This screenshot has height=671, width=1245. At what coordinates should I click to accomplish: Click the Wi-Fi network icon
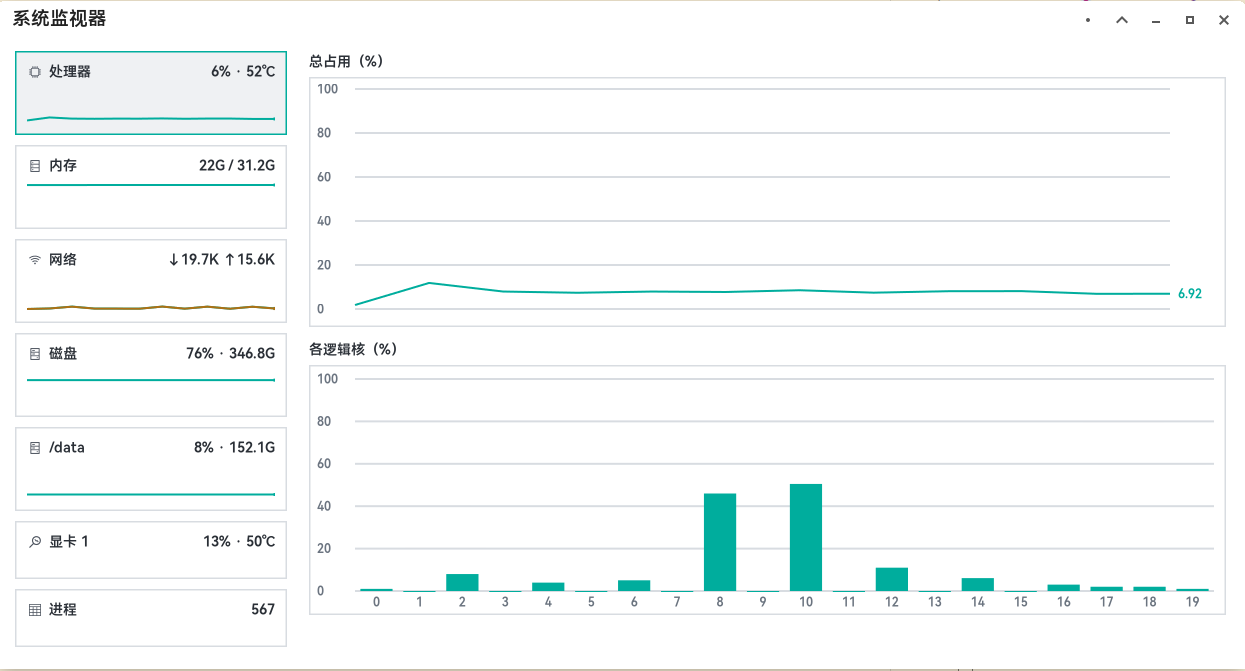[35, 260]
